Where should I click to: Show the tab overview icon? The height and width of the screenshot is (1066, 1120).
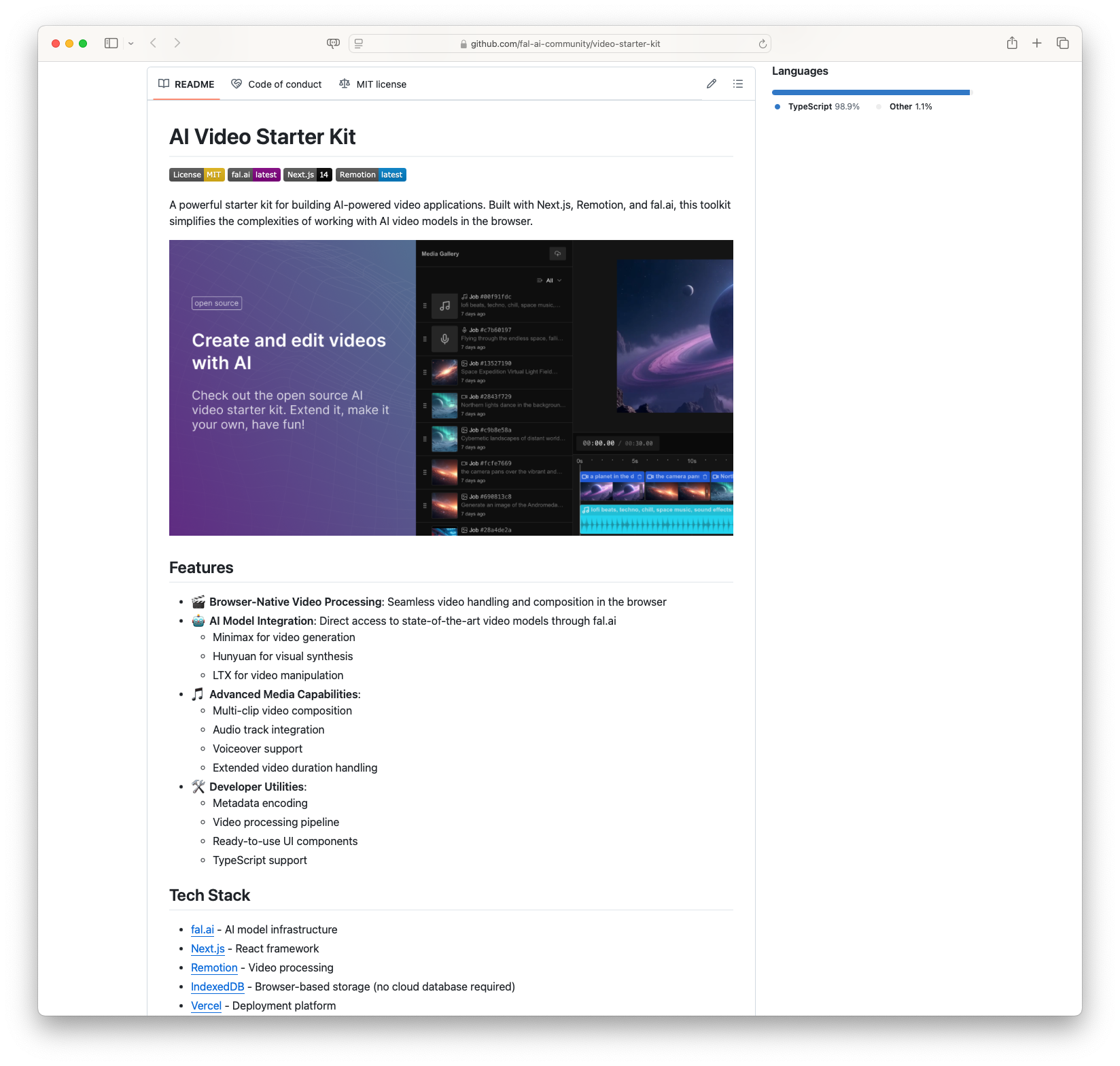(1062, 44)
